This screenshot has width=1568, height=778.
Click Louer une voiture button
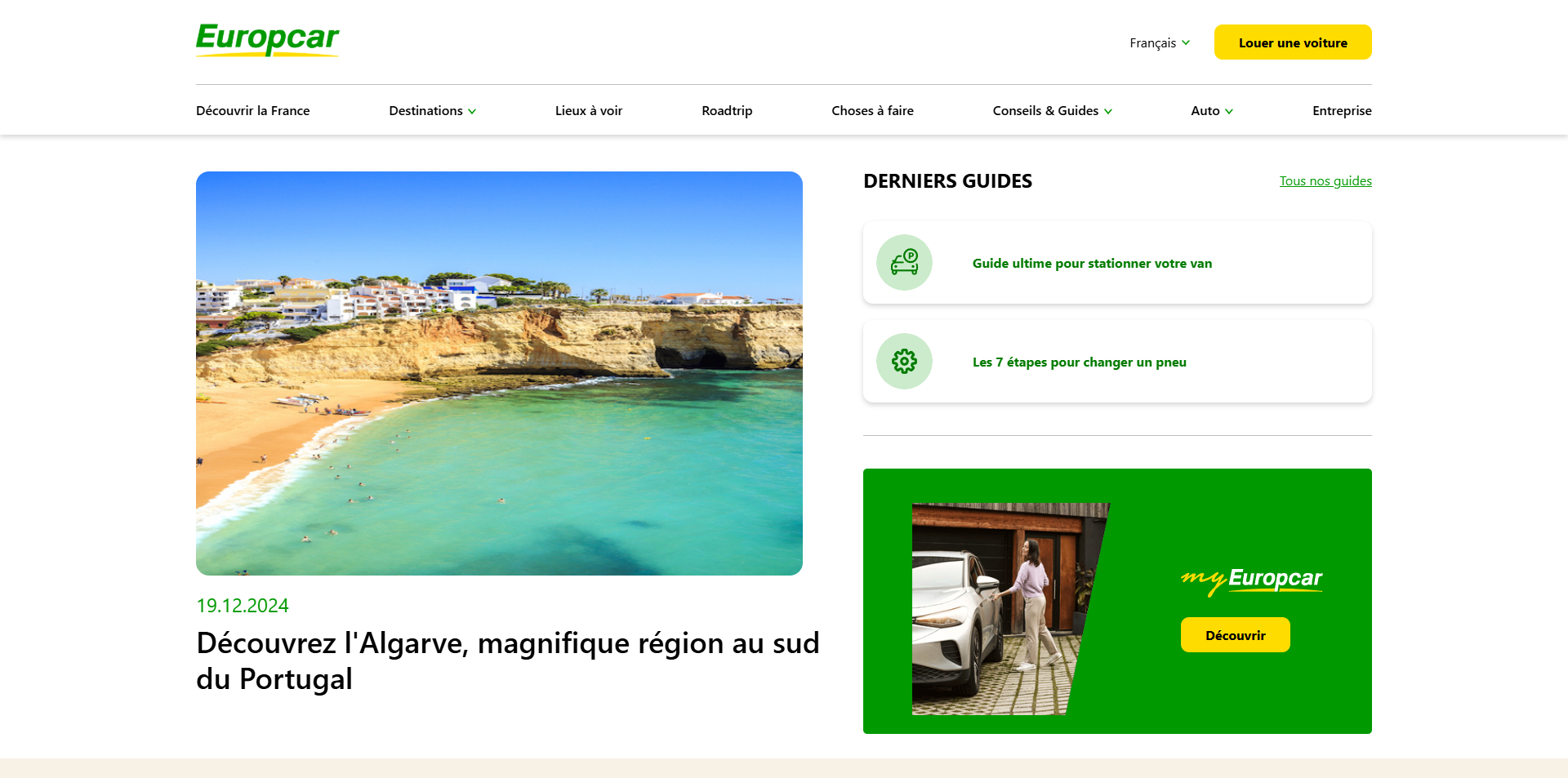click(1293, 42)
